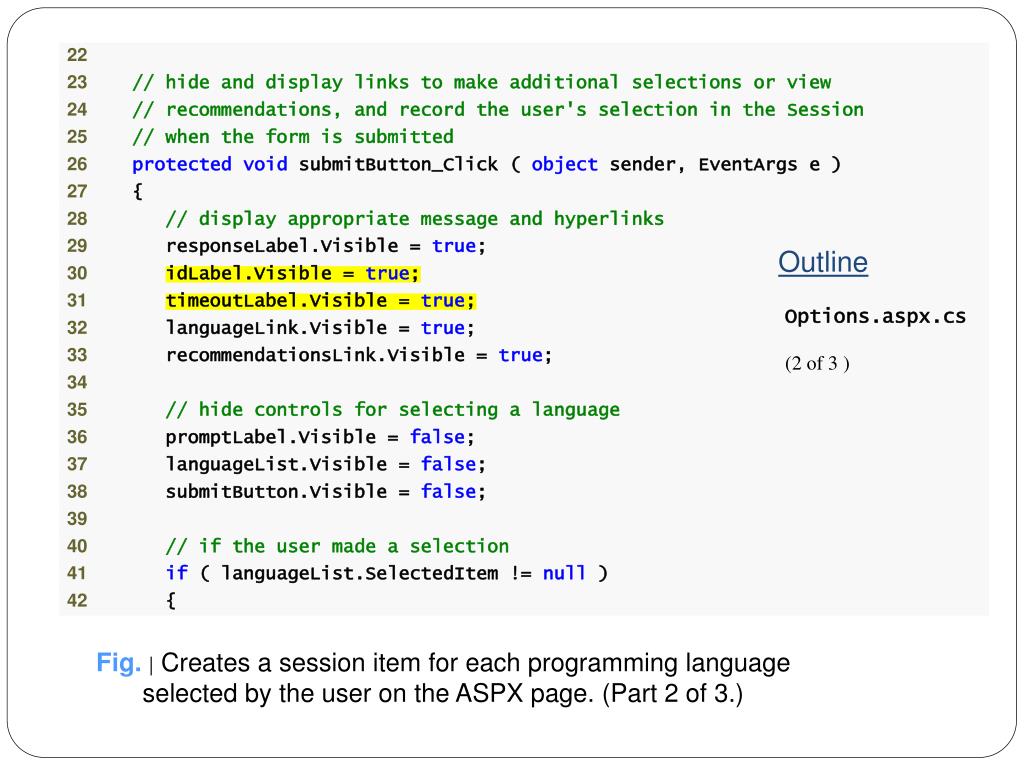Click the comment '// hide controls for selecting a language'
Screen dimensions: 1024x768
point(392,410)
